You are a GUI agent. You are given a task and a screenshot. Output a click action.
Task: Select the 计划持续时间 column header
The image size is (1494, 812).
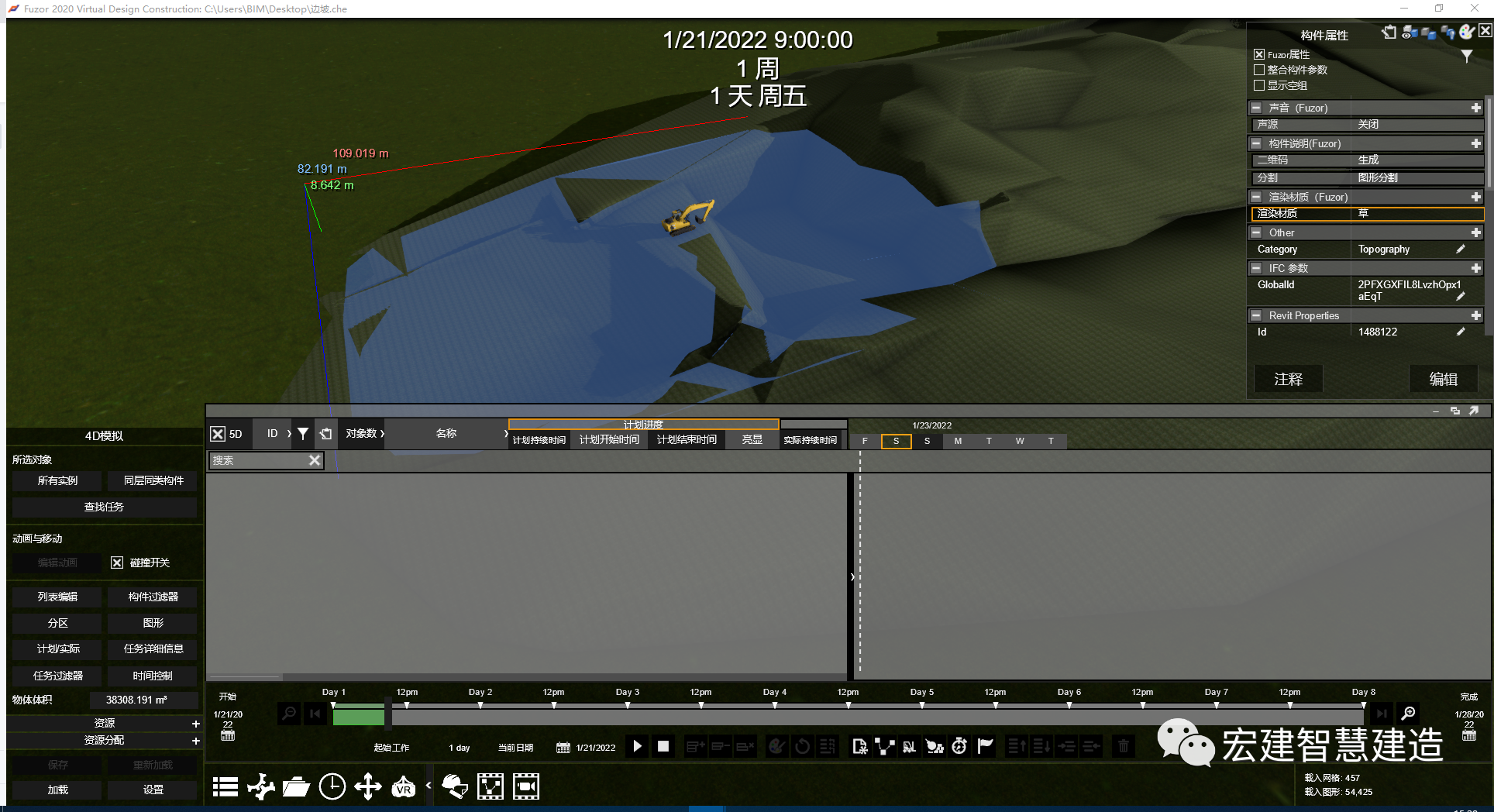[539, 440]
